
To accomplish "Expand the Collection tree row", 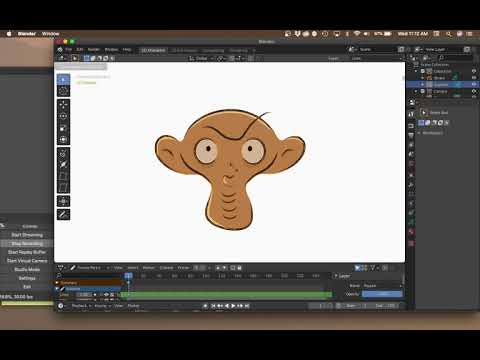I will coord(416,71).
